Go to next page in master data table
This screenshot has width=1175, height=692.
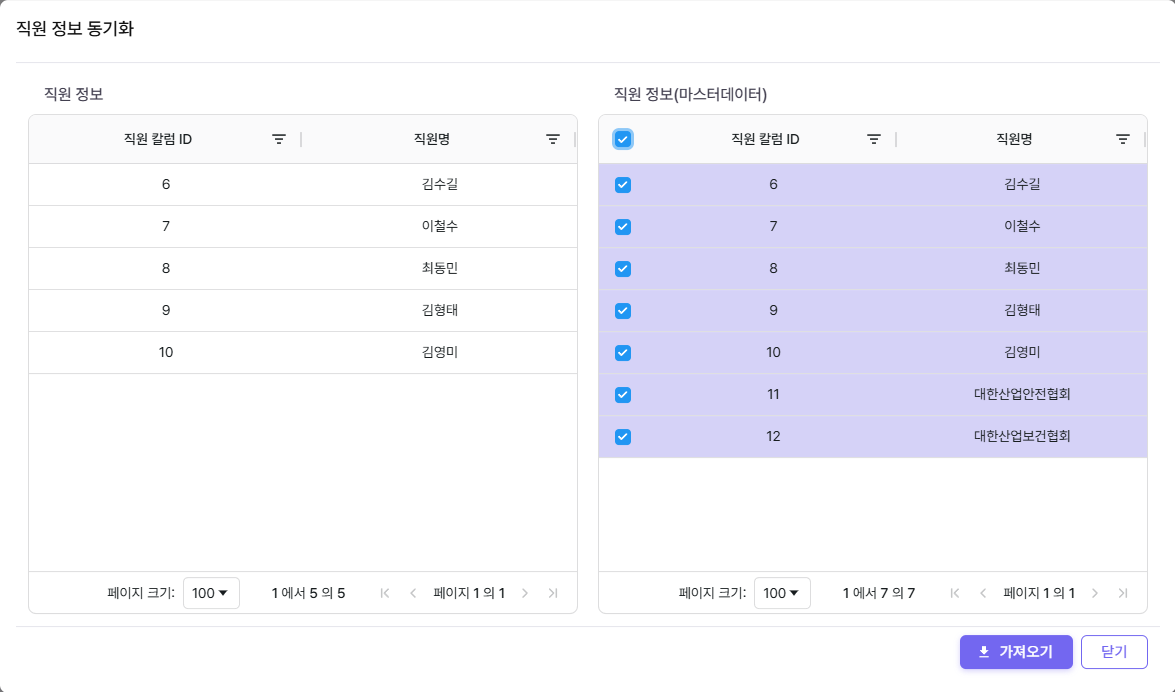(x=1095, y=593)
